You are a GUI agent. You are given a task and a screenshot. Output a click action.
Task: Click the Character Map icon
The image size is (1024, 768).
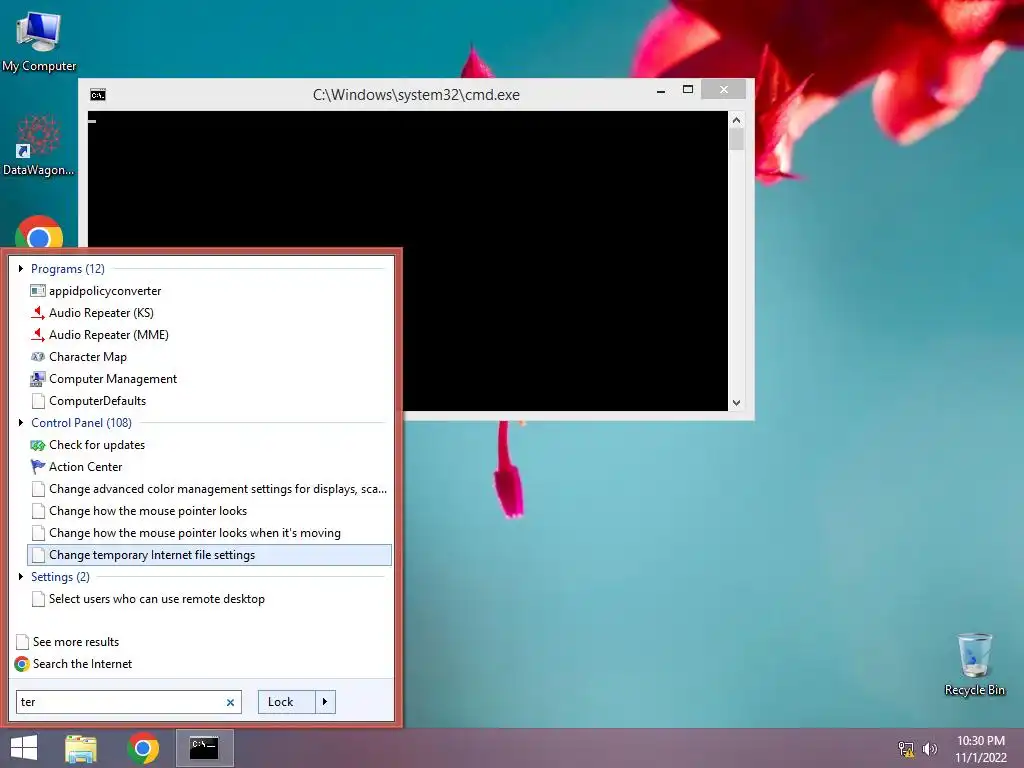click(x=38, y=357)
